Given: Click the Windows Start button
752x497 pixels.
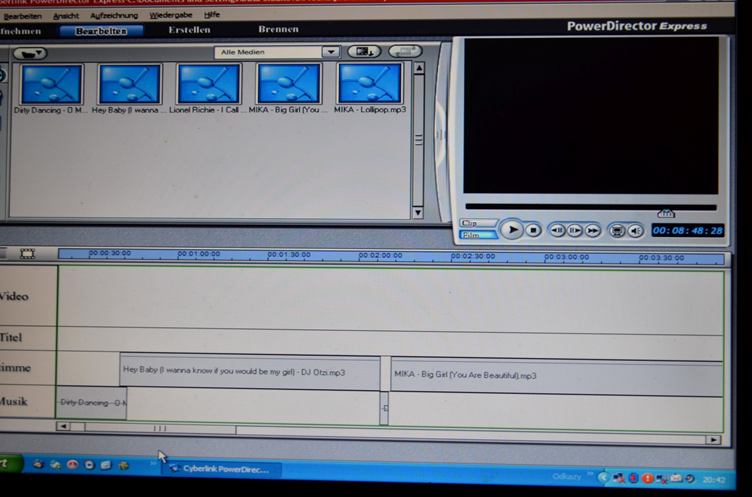Looking at the screenshot, I should click(x=10, y=464).
